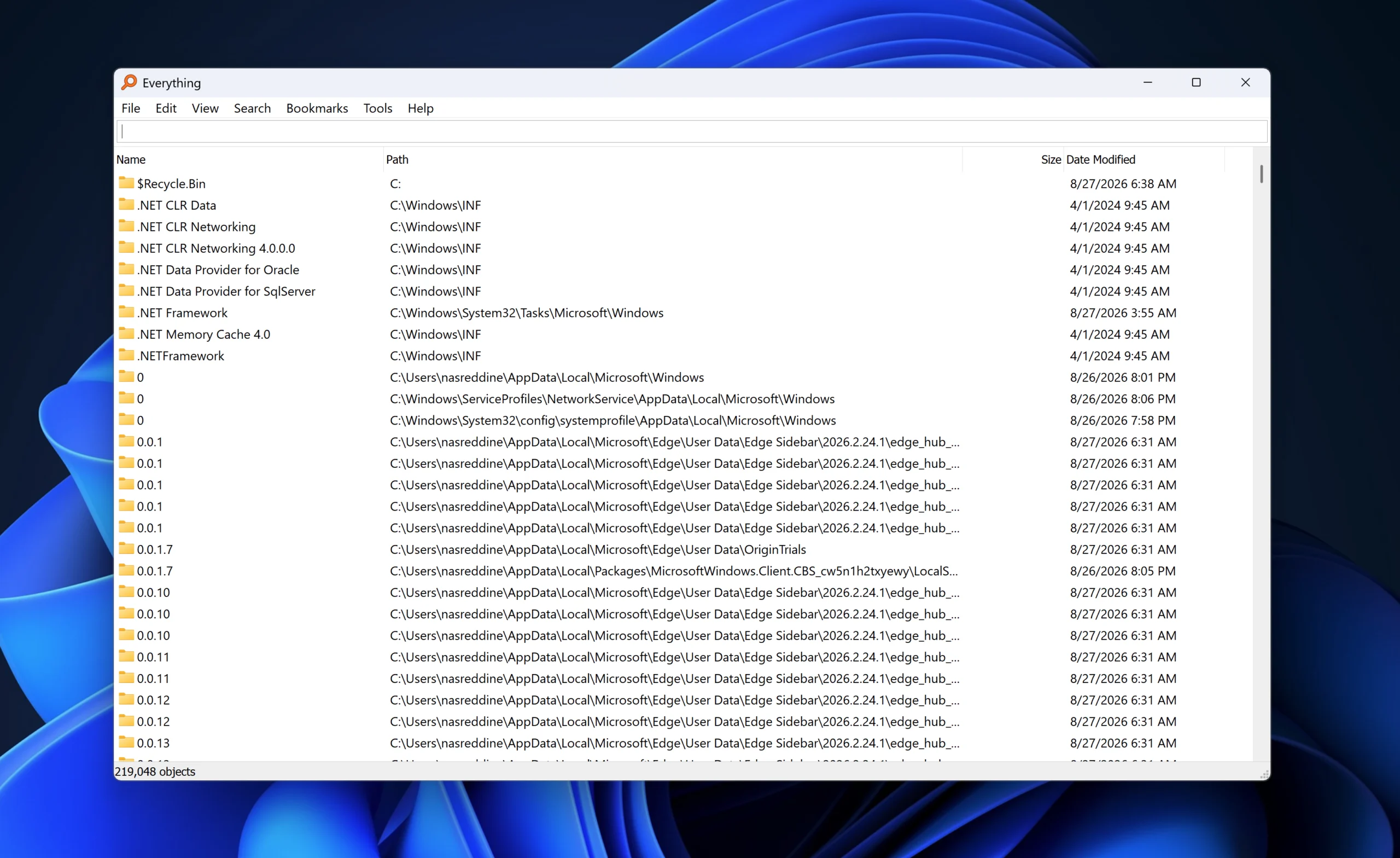Click the $Recycle.Bin folder icon
Viewport: 1400px width, 858px height.
[126, 183]
